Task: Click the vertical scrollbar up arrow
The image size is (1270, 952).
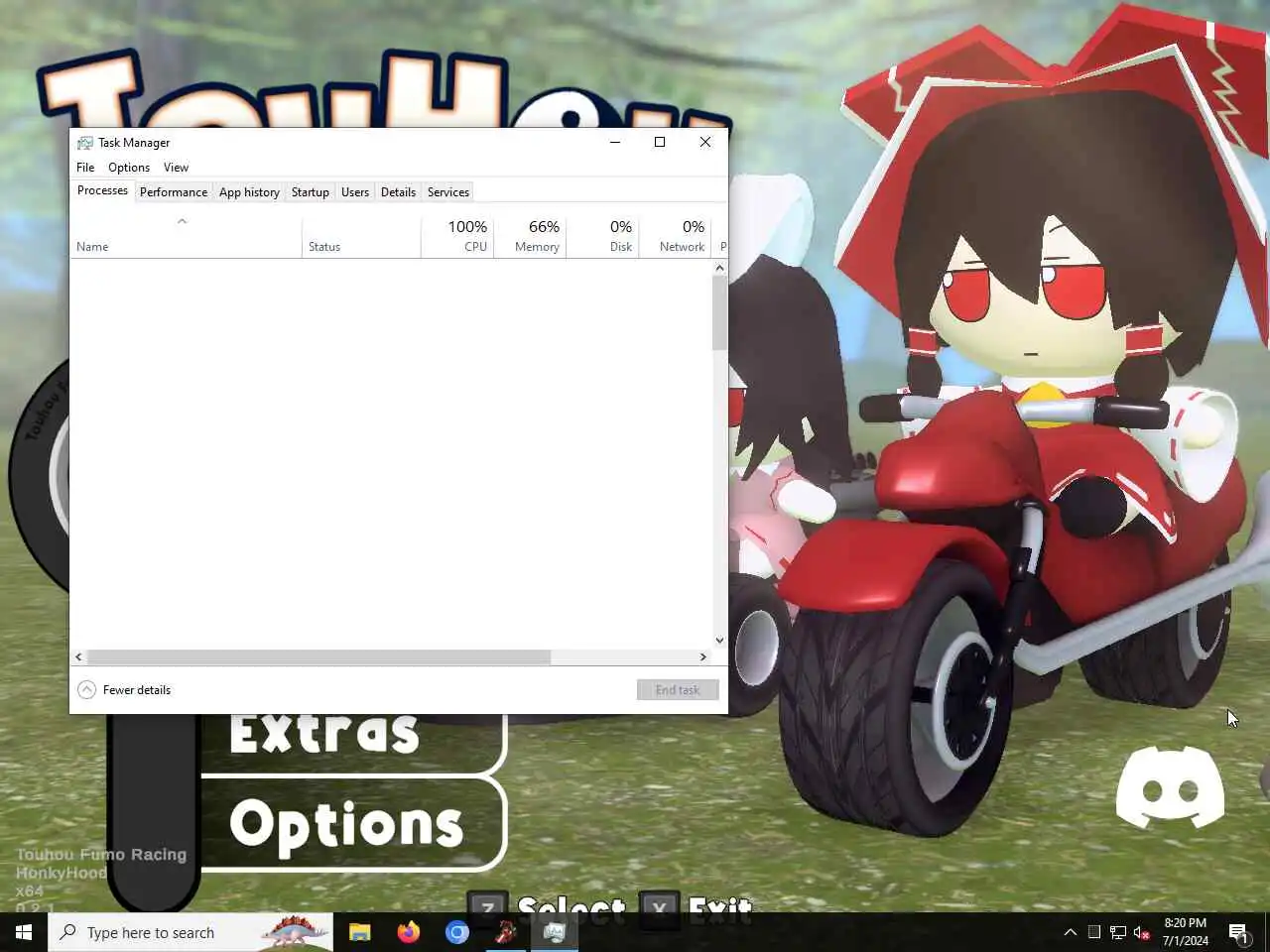Action: click(x=719, y=268)
